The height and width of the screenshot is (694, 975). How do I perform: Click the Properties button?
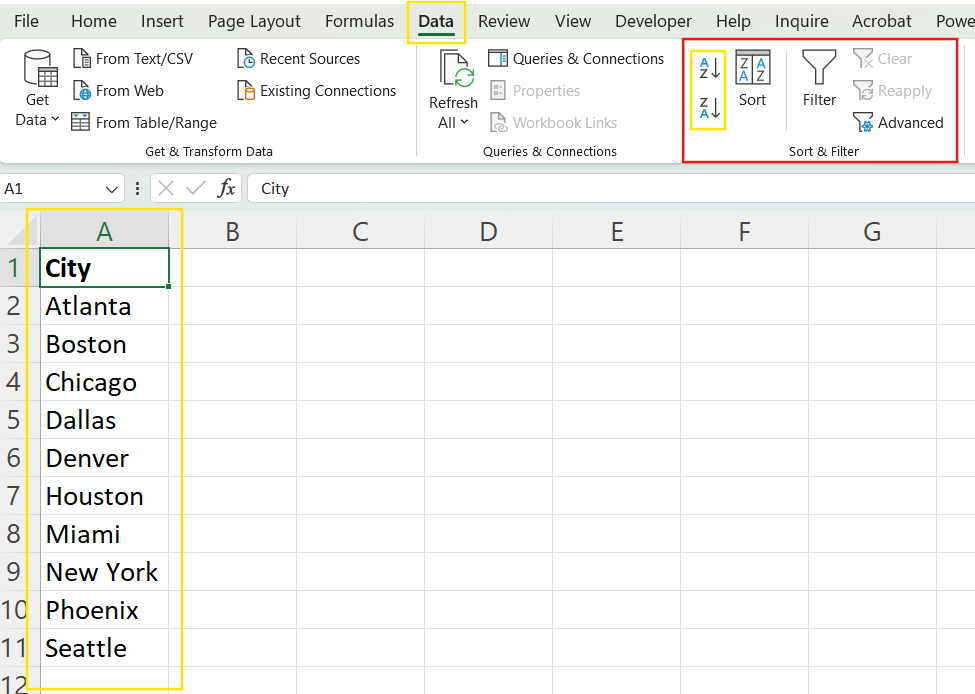coord(535,91)
